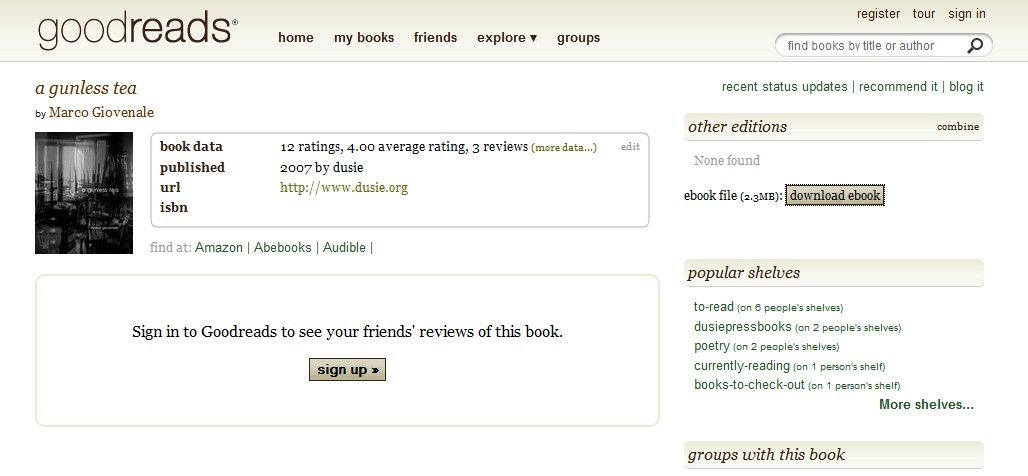Screen dimensions: 1028x476
Task: Open author Marco Giovenale's page
Action: pyautogui.click(x=102, y=113)
